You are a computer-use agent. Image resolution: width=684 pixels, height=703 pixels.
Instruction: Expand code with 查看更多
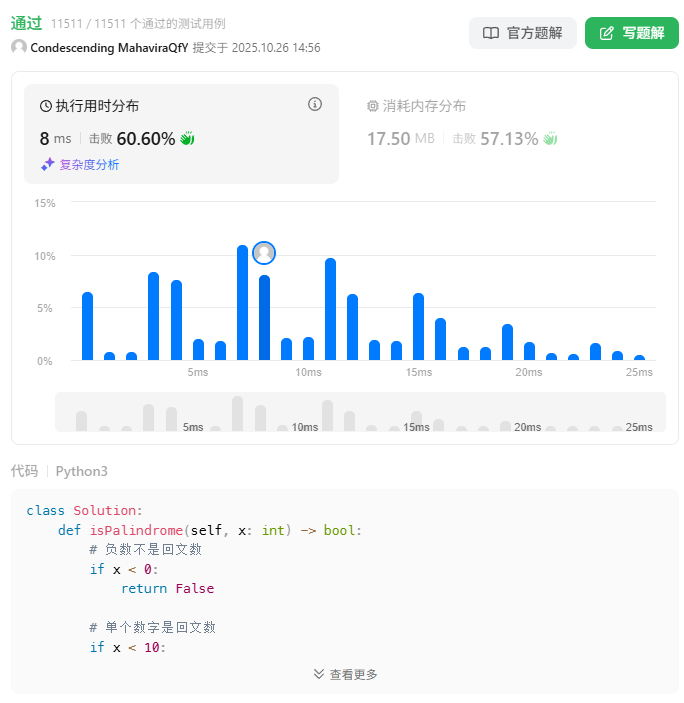(x=345, y=674)
